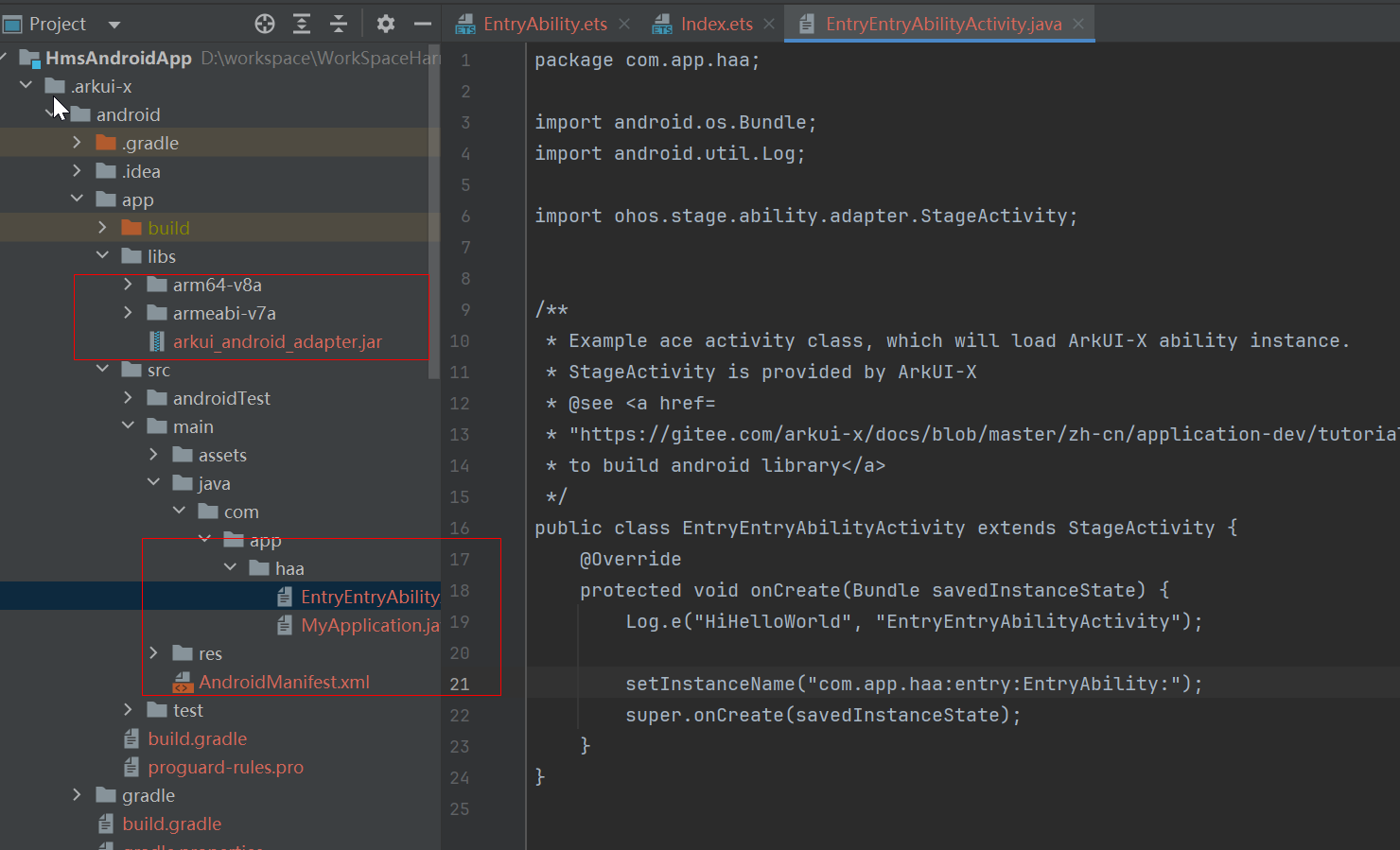Open the Project view dropdown
The width and height of the screenshot is (1400, 850).
(x=114, y=24)
